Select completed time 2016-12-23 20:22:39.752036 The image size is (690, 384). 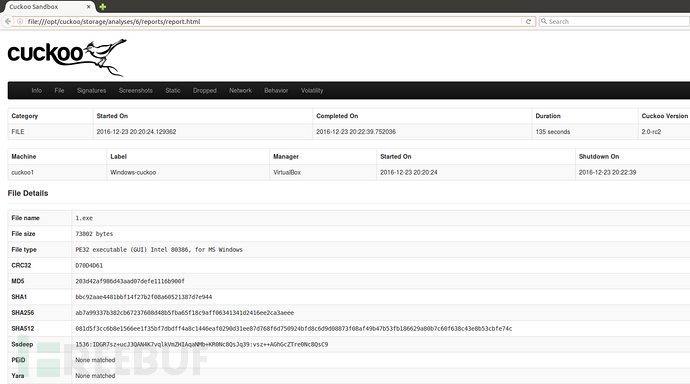pyautogui.click(x=356, y=132)
